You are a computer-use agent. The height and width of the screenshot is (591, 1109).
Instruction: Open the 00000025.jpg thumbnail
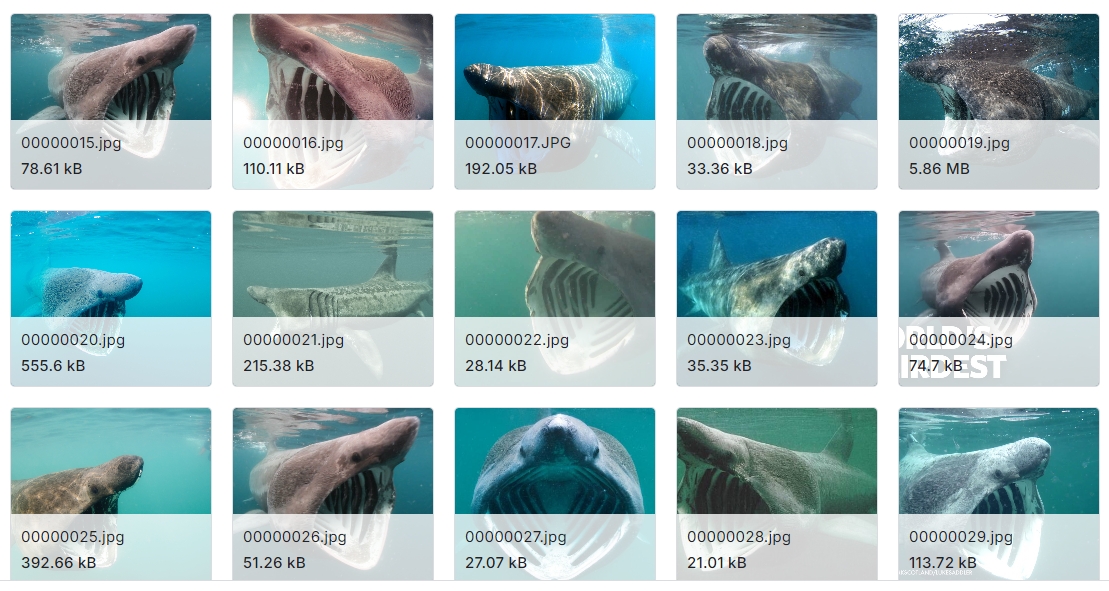point(111,494)
